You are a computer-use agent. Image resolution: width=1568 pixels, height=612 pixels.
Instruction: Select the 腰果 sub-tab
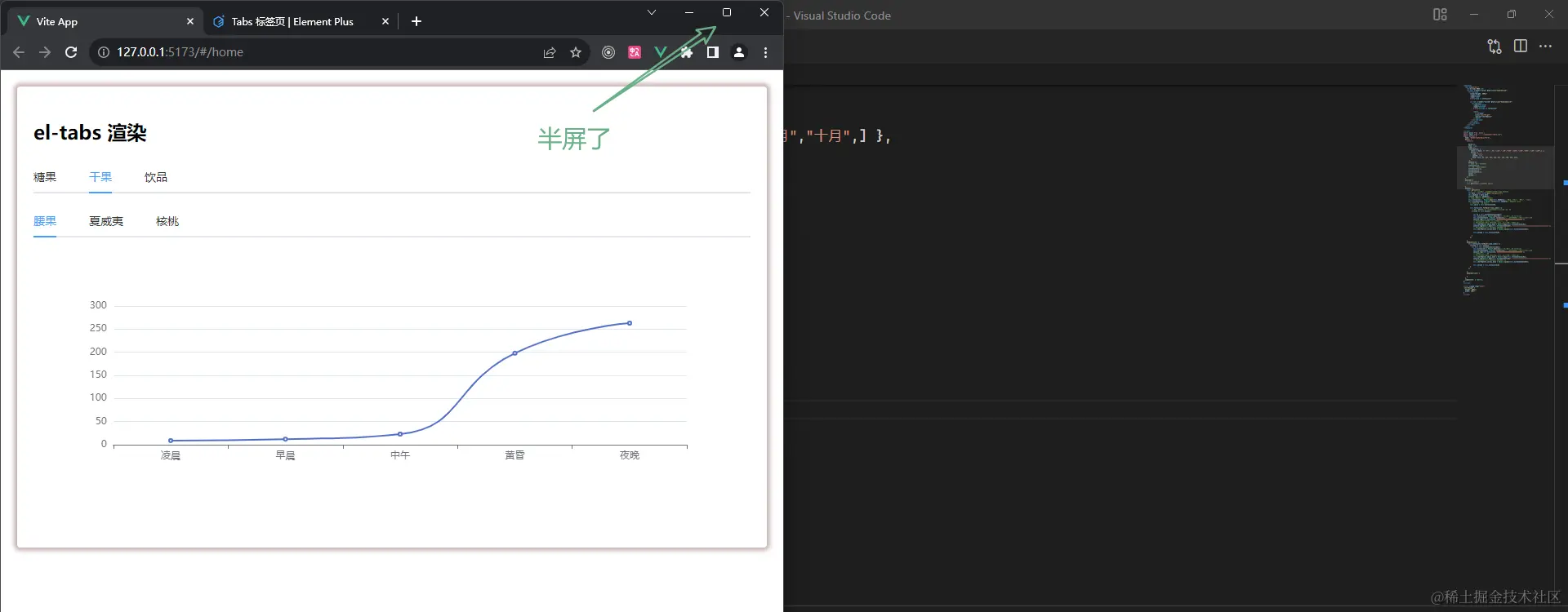45,221
